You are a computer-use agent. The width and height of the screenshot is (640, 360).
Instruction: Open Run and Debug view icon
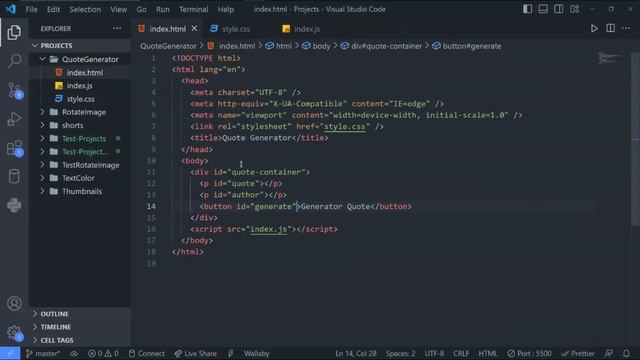[14, 119]
